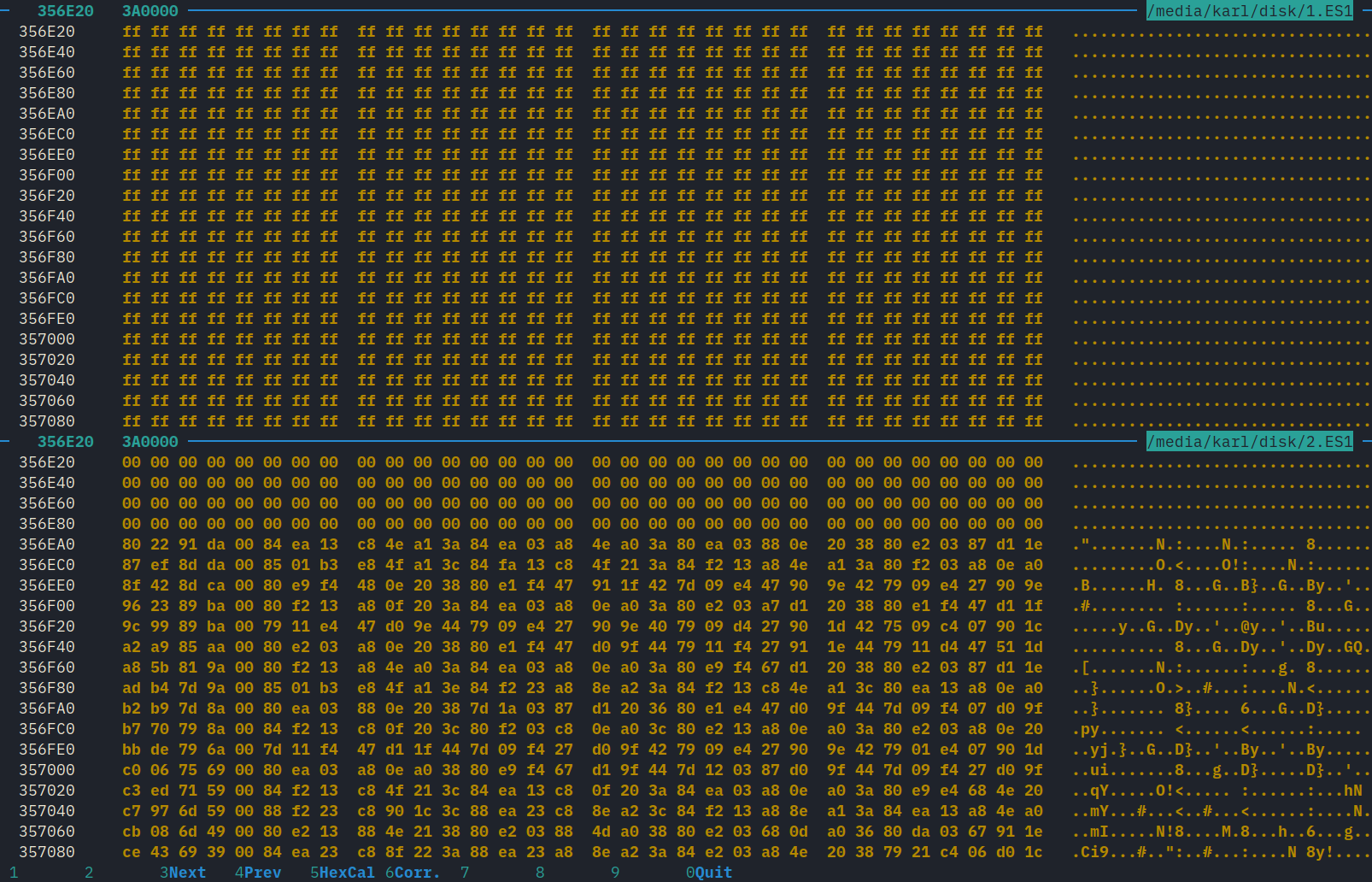Image resolution: width=1372 pixels, height=882 pixels.
Task: Click the /media/karl/disk/2.ES1 file path label
Action: pos(1250,442)
